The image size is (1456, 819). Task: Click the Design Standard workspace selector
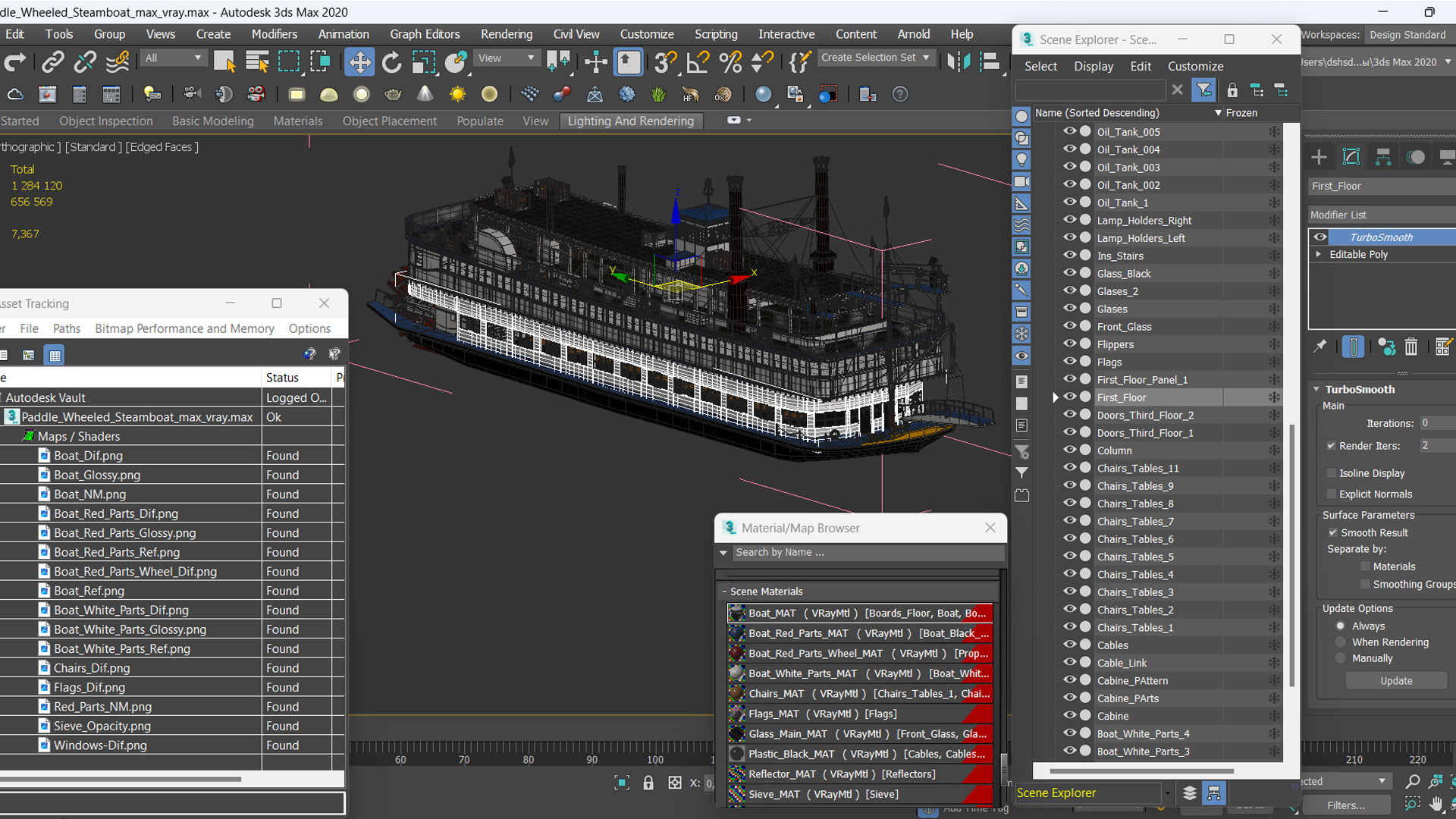[1410, 35]
